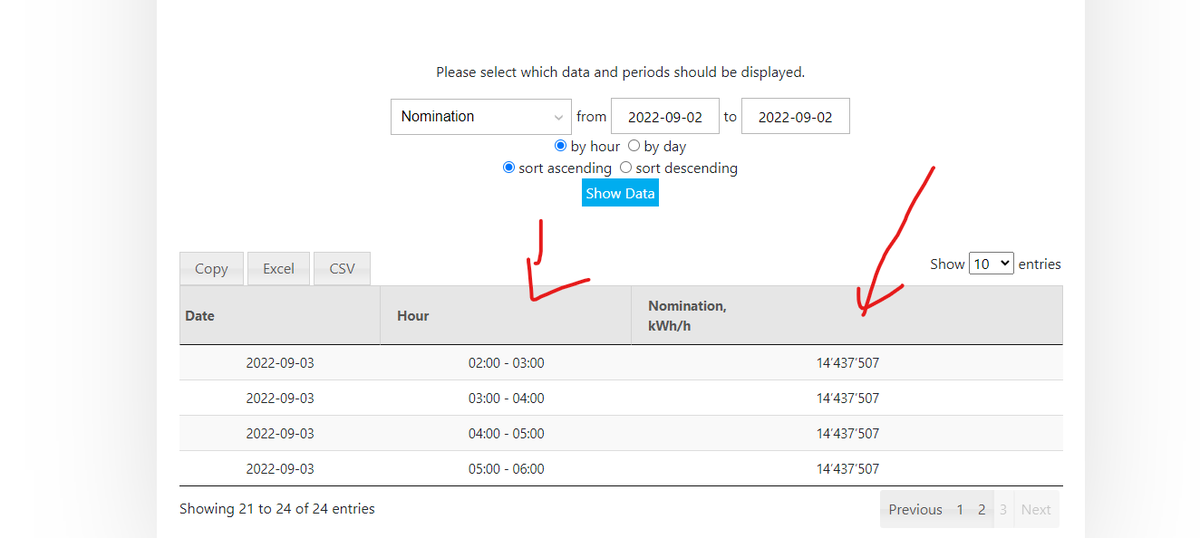Image resolution: width=1200 pixels, height=538 pixels.
Task: Go to page 2 of results
Action: point(982,510)
